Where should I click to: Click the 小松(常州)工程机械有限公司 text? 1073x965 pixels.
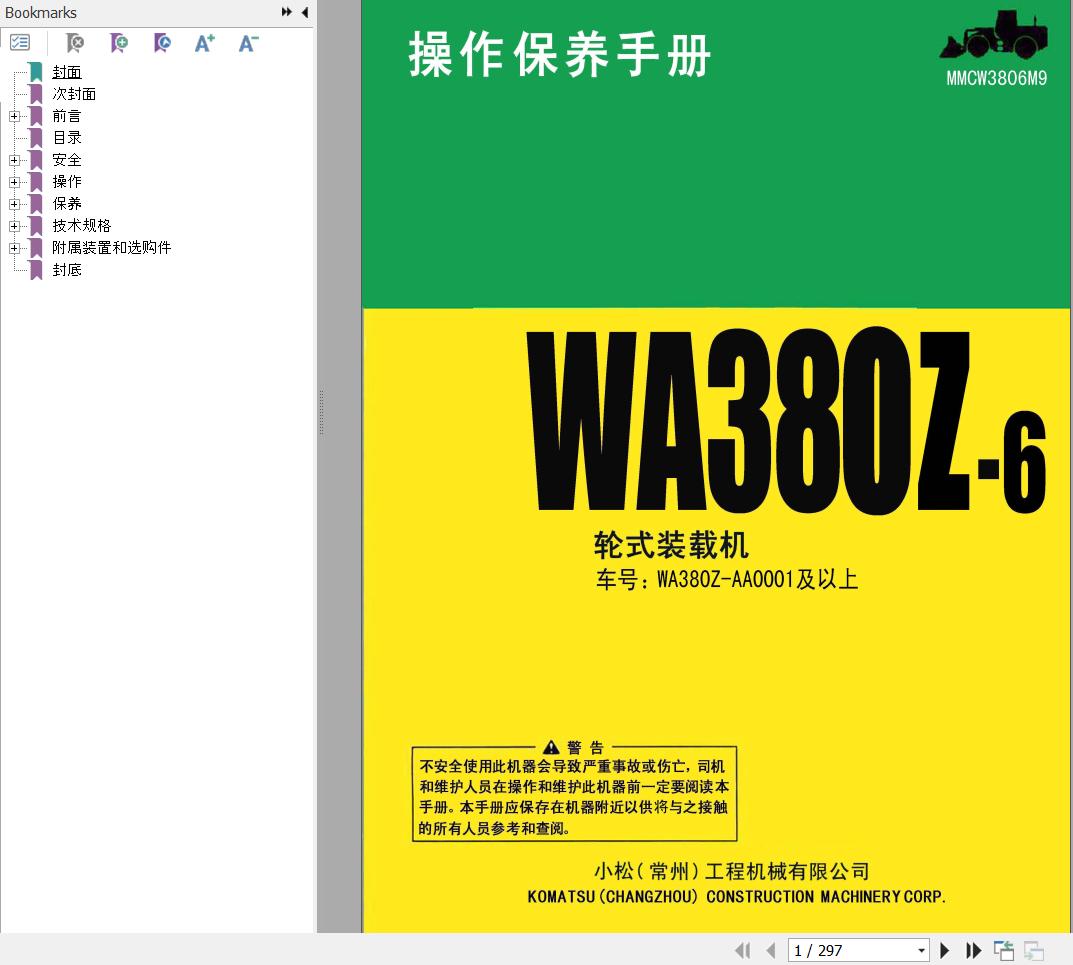tap(732, 871)
